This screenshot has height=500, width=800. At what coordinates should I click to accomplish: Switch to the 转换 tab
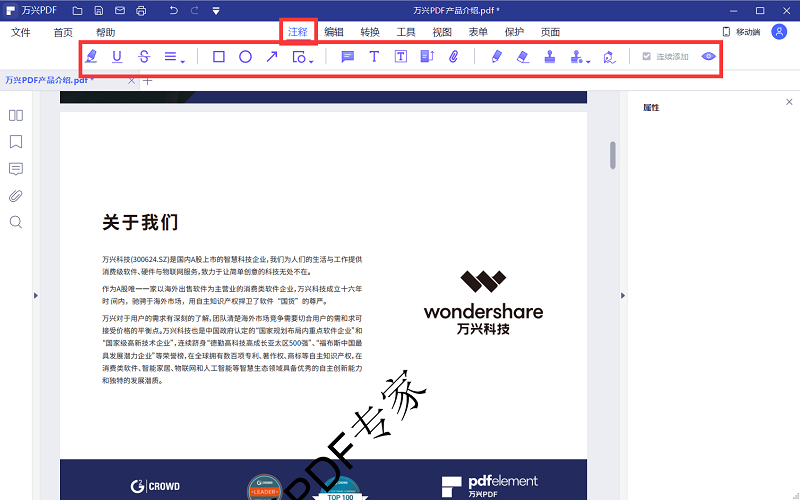370,32
